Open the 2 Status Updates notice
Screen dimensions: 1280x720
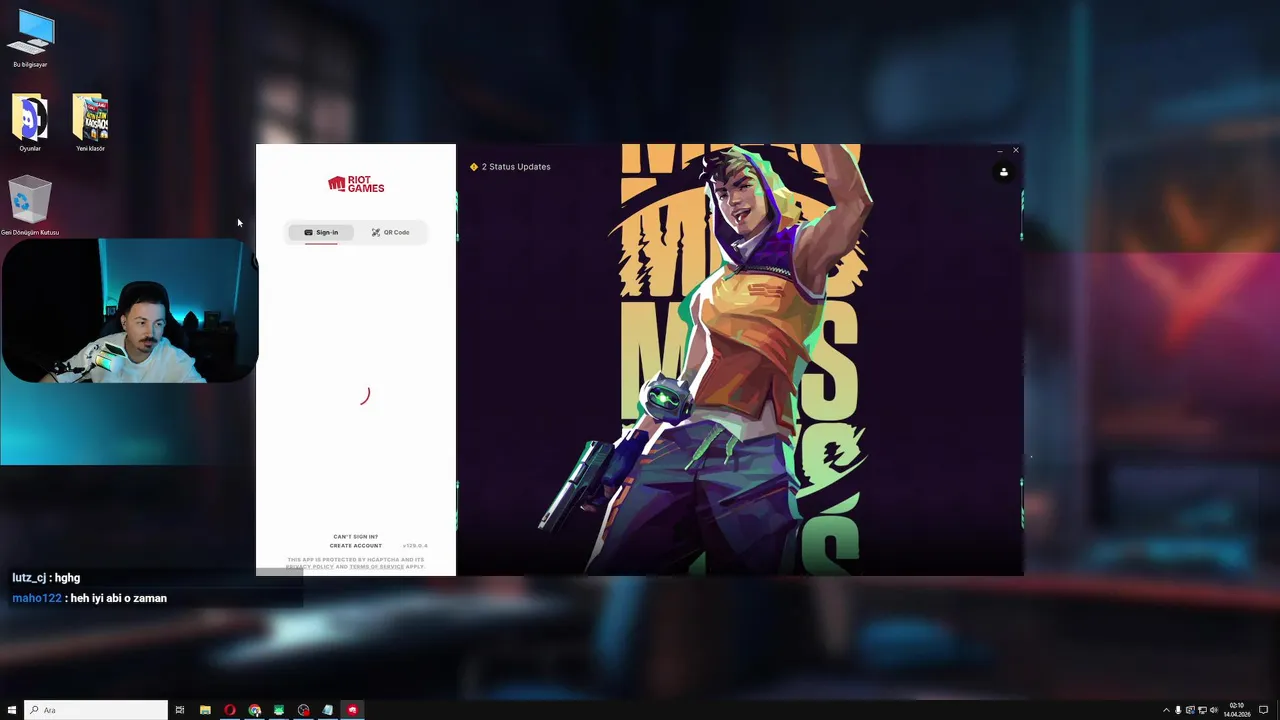pos(510,167)
